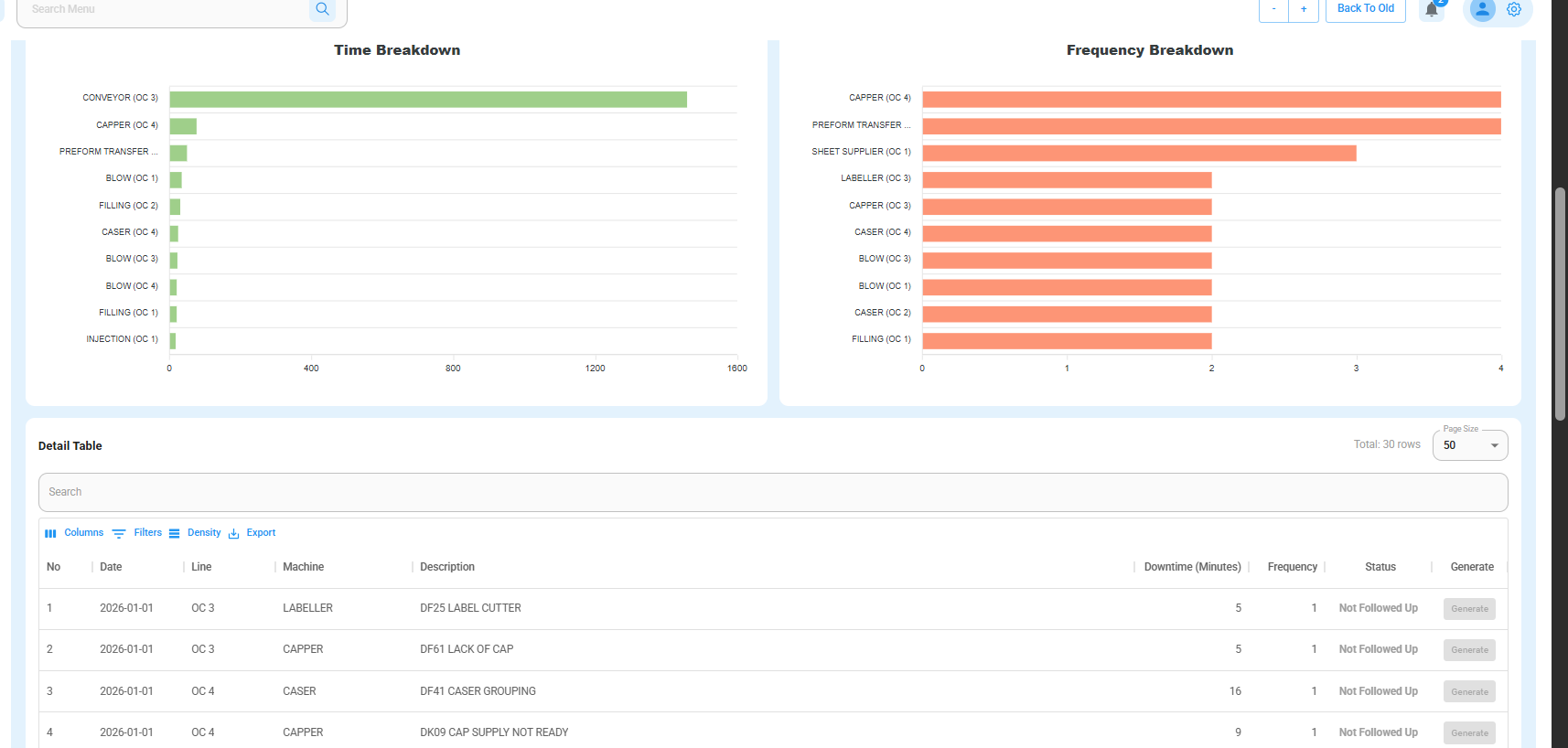Click Generate for DK09 CAP SUPPLY row

1469,733
